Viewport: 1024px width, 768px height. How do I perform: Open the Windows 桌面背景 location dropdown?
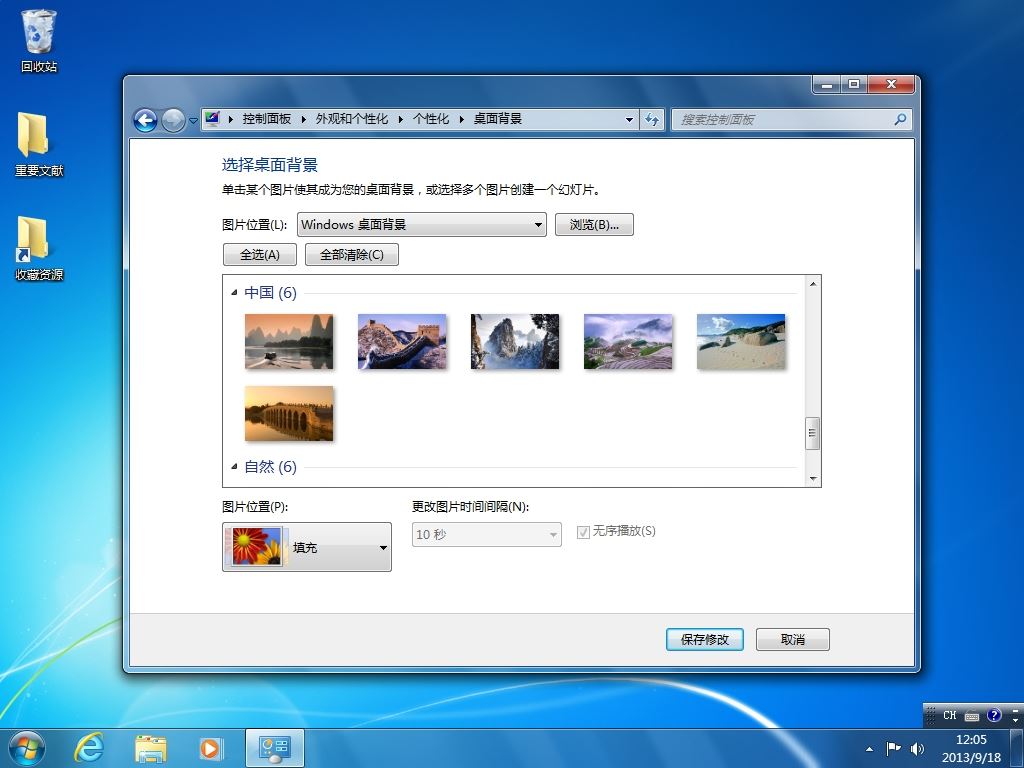tap(422, 225)
